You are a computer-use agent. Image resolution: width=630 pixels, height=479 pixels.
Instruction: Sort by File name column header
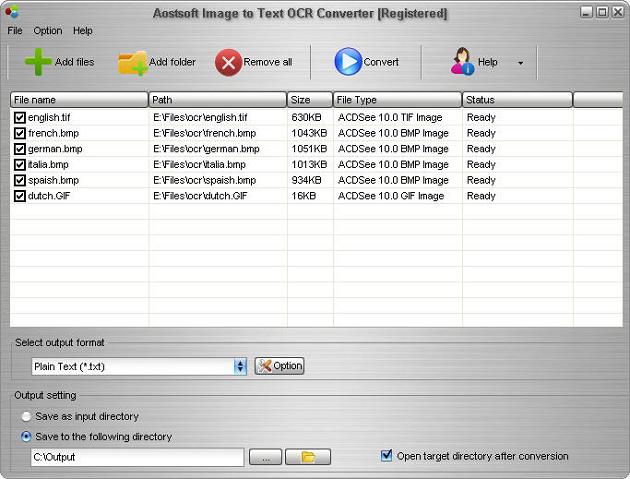click(79, 100)
